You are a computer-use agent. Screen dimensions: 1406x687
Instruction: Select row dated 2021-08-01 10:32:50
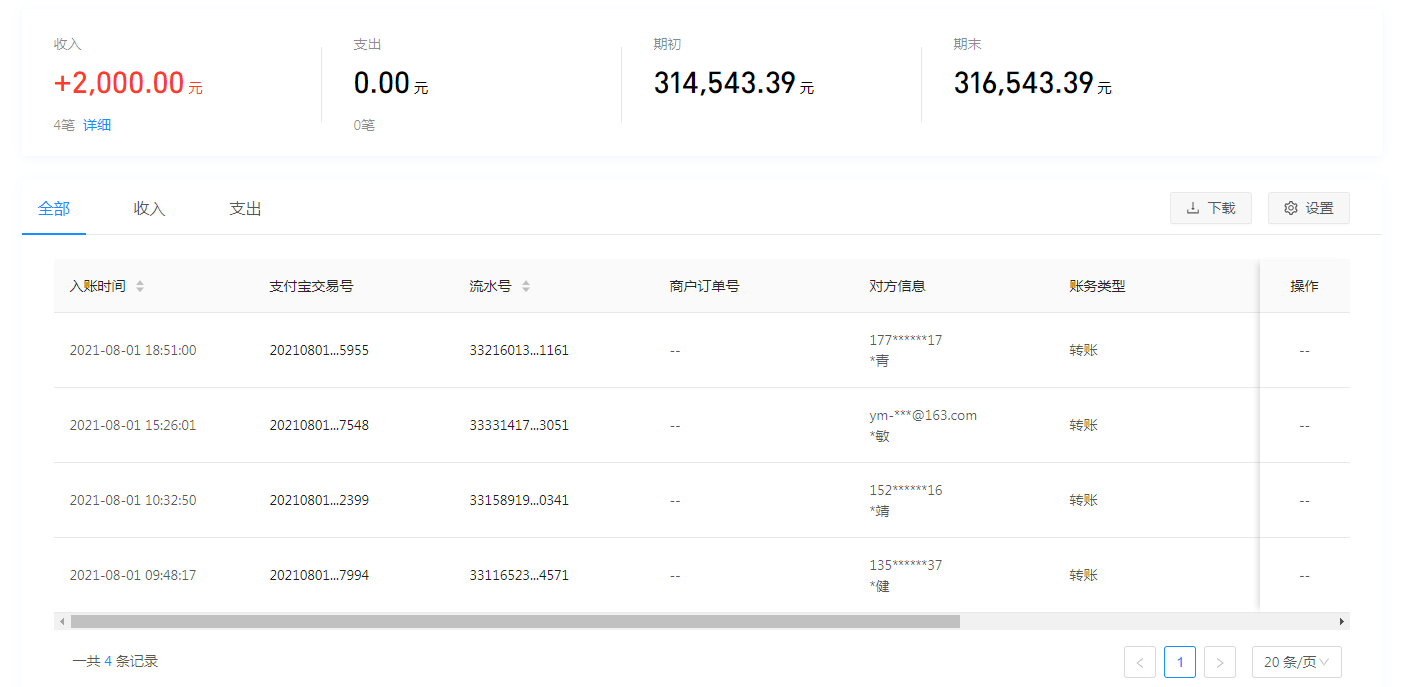133,500
